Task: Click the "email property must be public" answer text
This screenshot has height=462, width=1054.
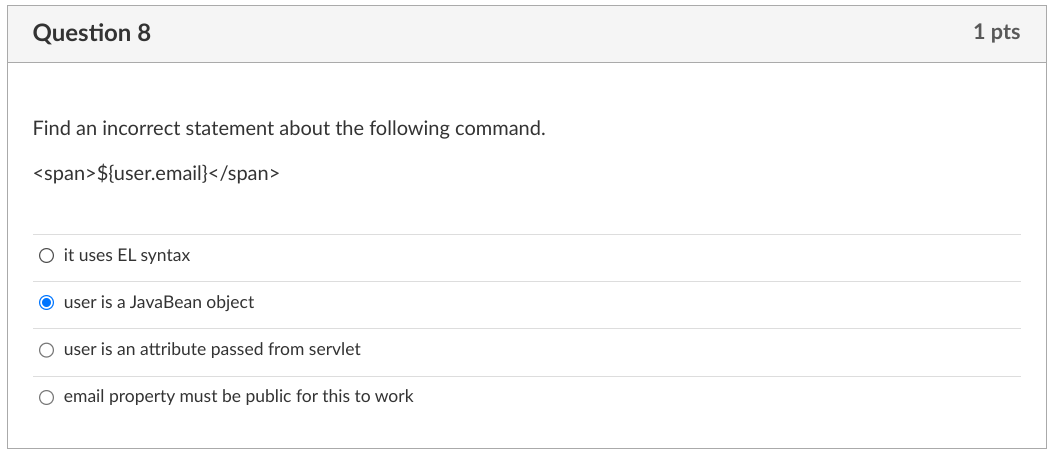Action: pyautogui.click(x=238, y=396)
